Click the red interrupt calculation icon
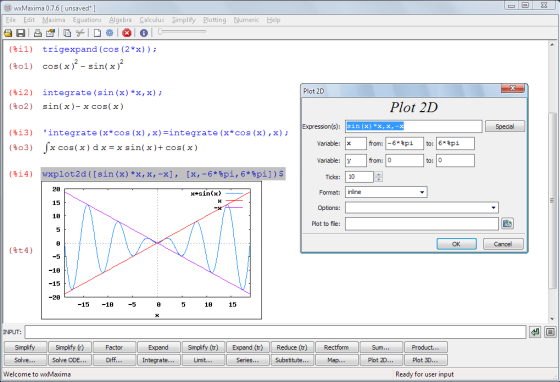 pyautogui.click(x=126, y=33)
